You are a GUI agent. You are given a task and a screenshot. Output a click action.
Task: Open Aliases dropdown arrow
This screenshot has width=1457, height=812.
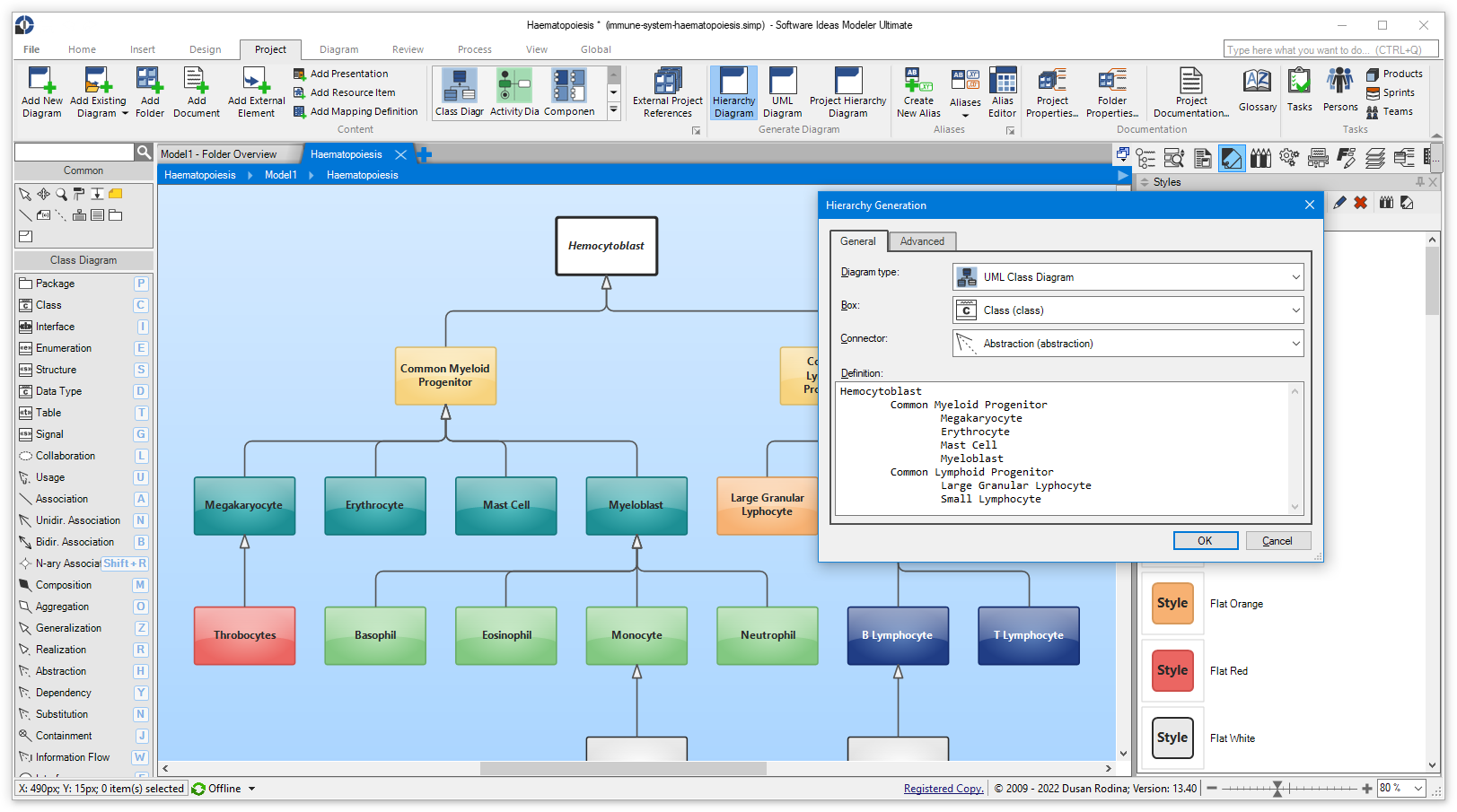pyautogui.click(x=965, y=115)
